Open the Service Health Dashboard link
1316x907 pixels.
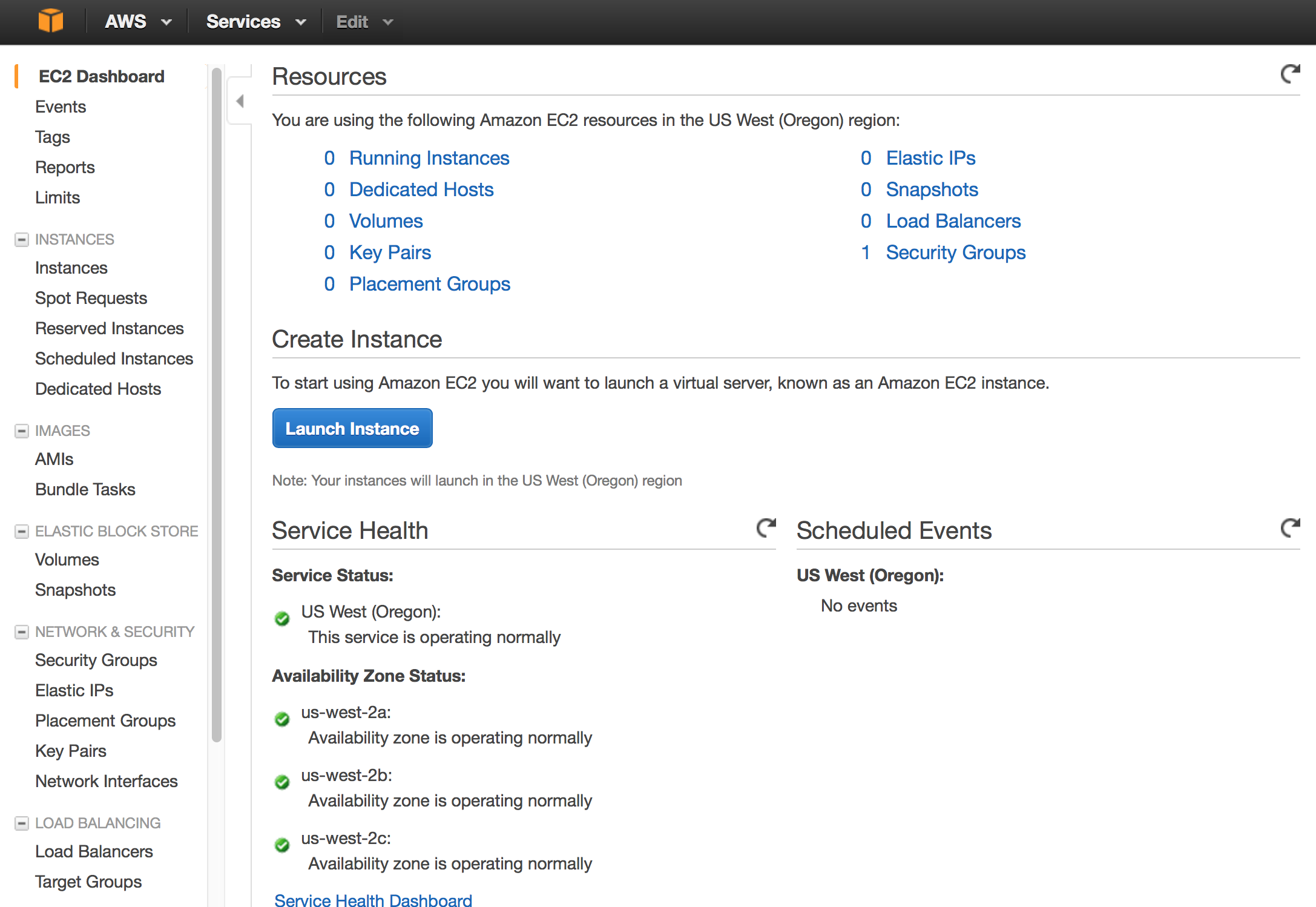click(x=373, y=899)
